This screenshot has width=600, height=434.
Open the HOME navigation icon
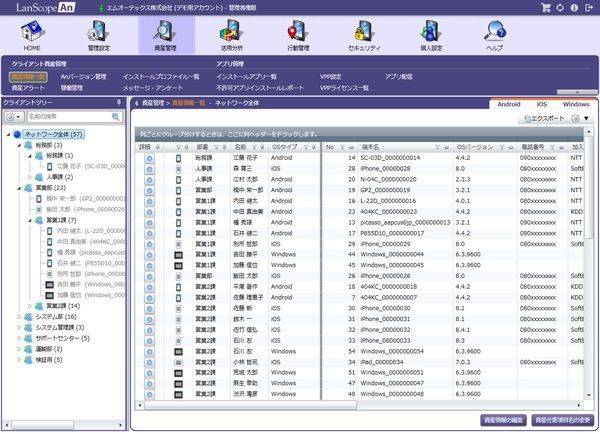32,35
